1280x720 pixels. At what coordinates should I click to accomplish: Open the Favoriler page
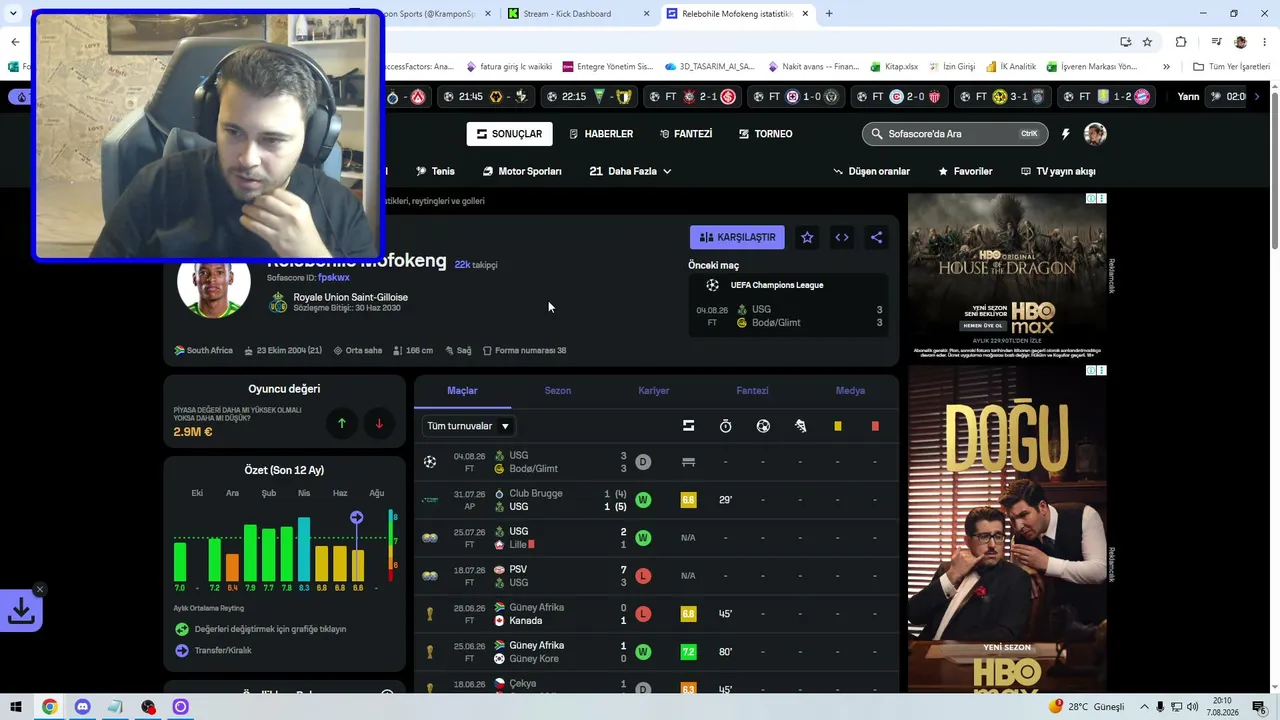[965, 171]
